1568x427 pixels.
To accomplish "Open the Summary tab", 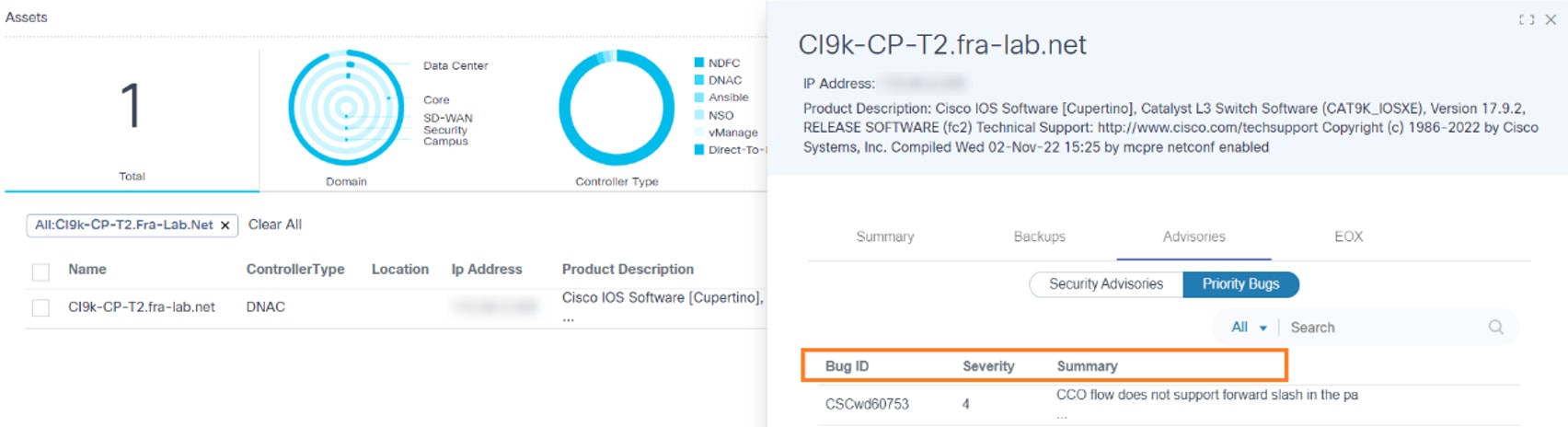I will pos(885,237).
